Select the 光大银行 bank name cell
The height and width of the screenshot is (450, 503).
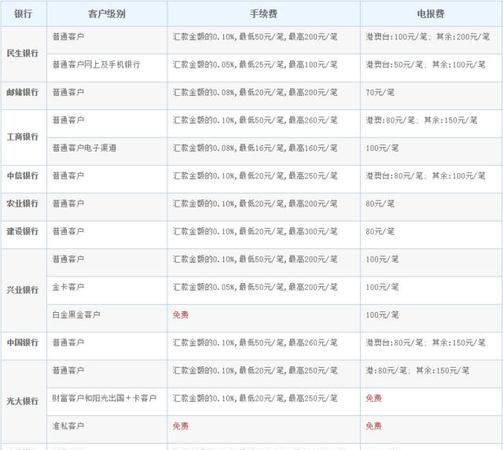[x=23, y=401]
